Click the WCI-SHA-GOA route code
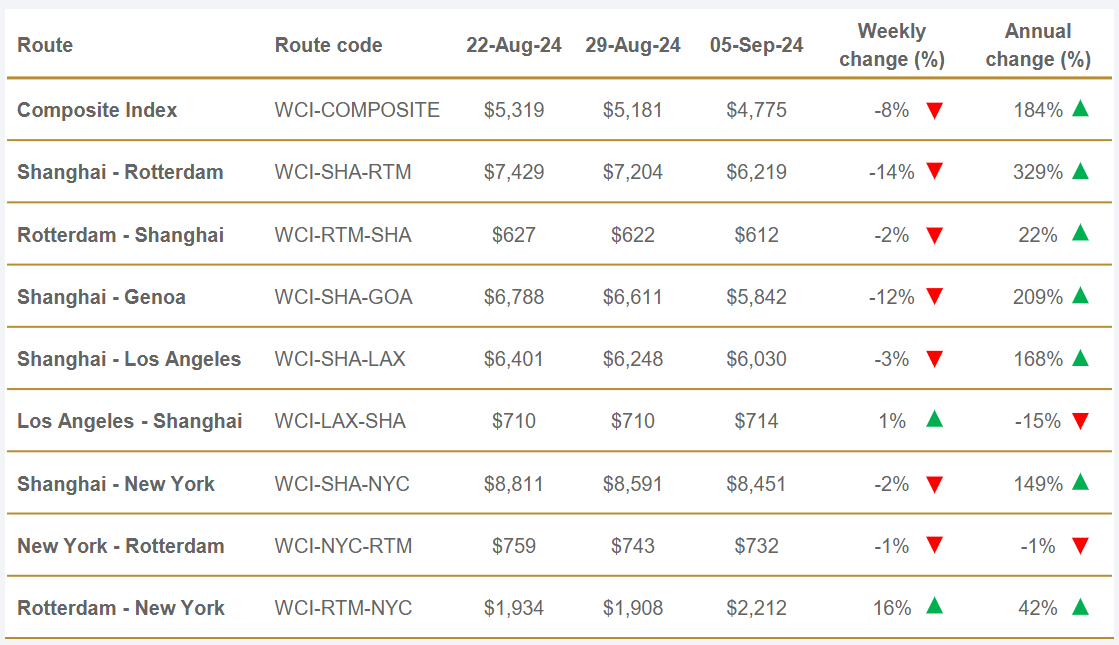 343,297
